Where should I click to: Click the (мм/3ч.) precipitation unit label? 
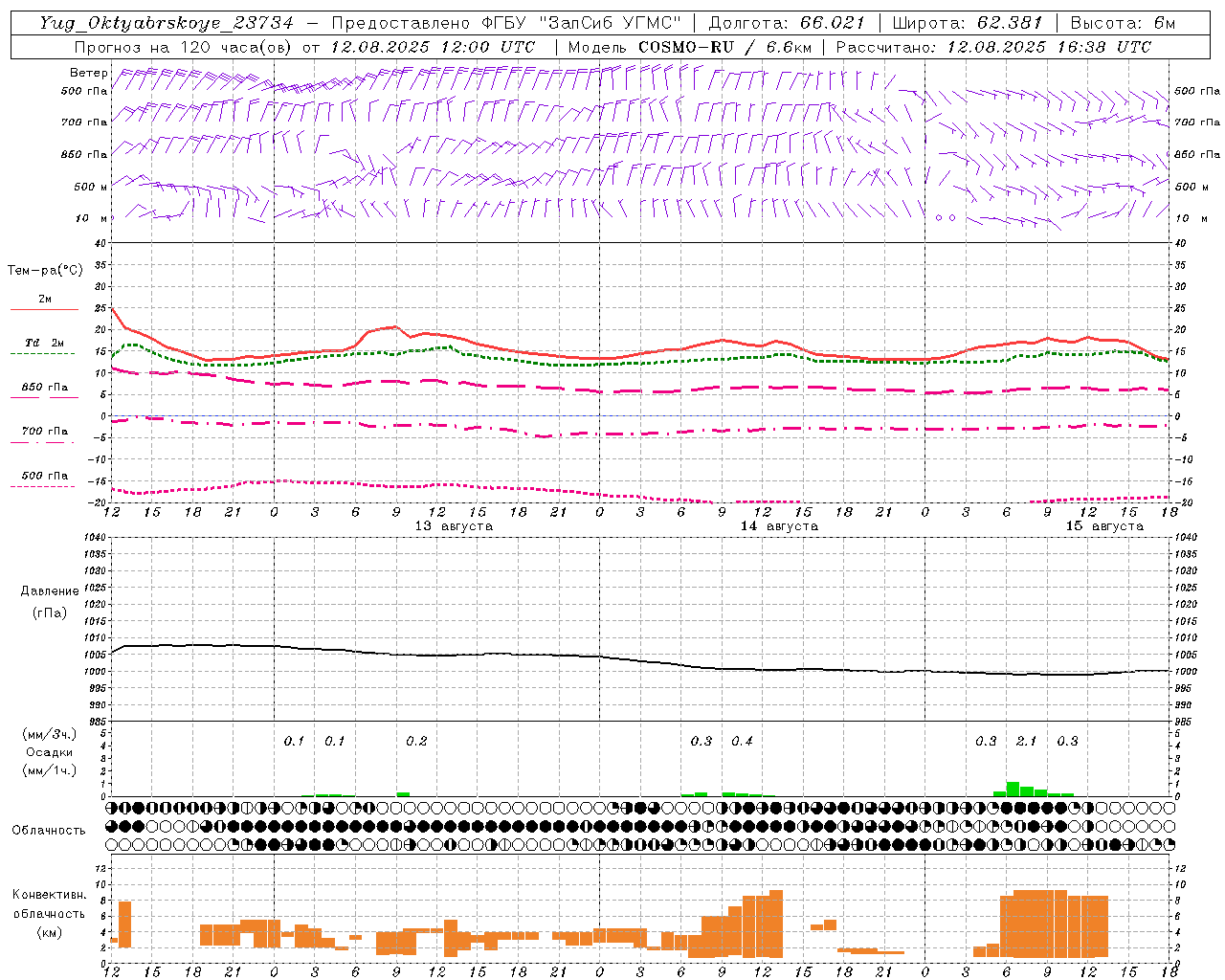(x=48, y=734)
